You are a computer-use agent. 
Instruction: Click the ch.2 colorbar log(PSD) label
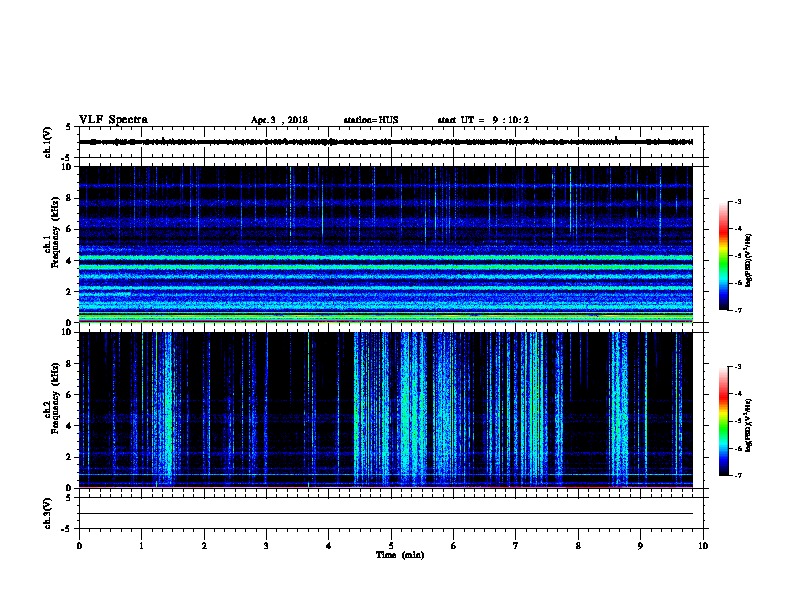(749, 425)
